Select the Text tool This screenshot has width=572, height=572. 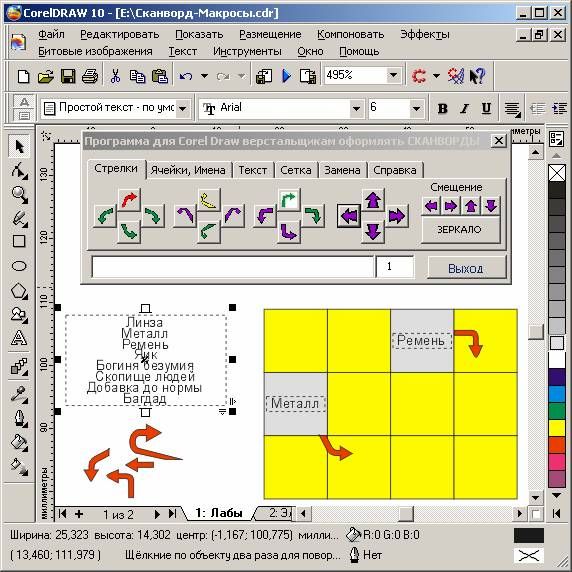click(19, 337)
